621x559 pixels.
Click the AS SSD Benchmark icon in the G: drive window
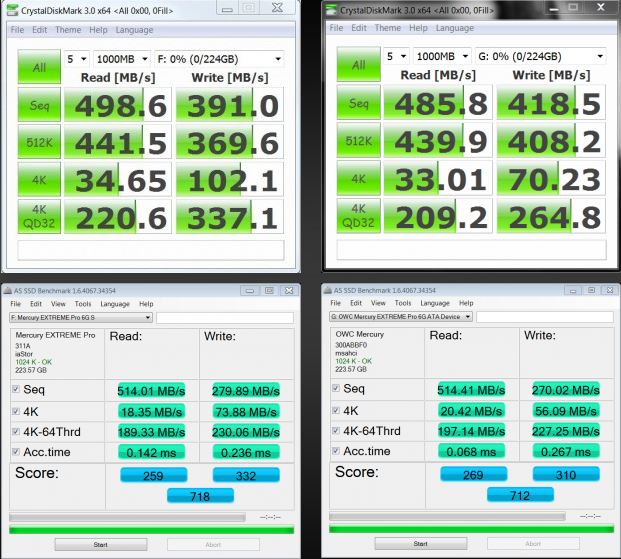330,290
